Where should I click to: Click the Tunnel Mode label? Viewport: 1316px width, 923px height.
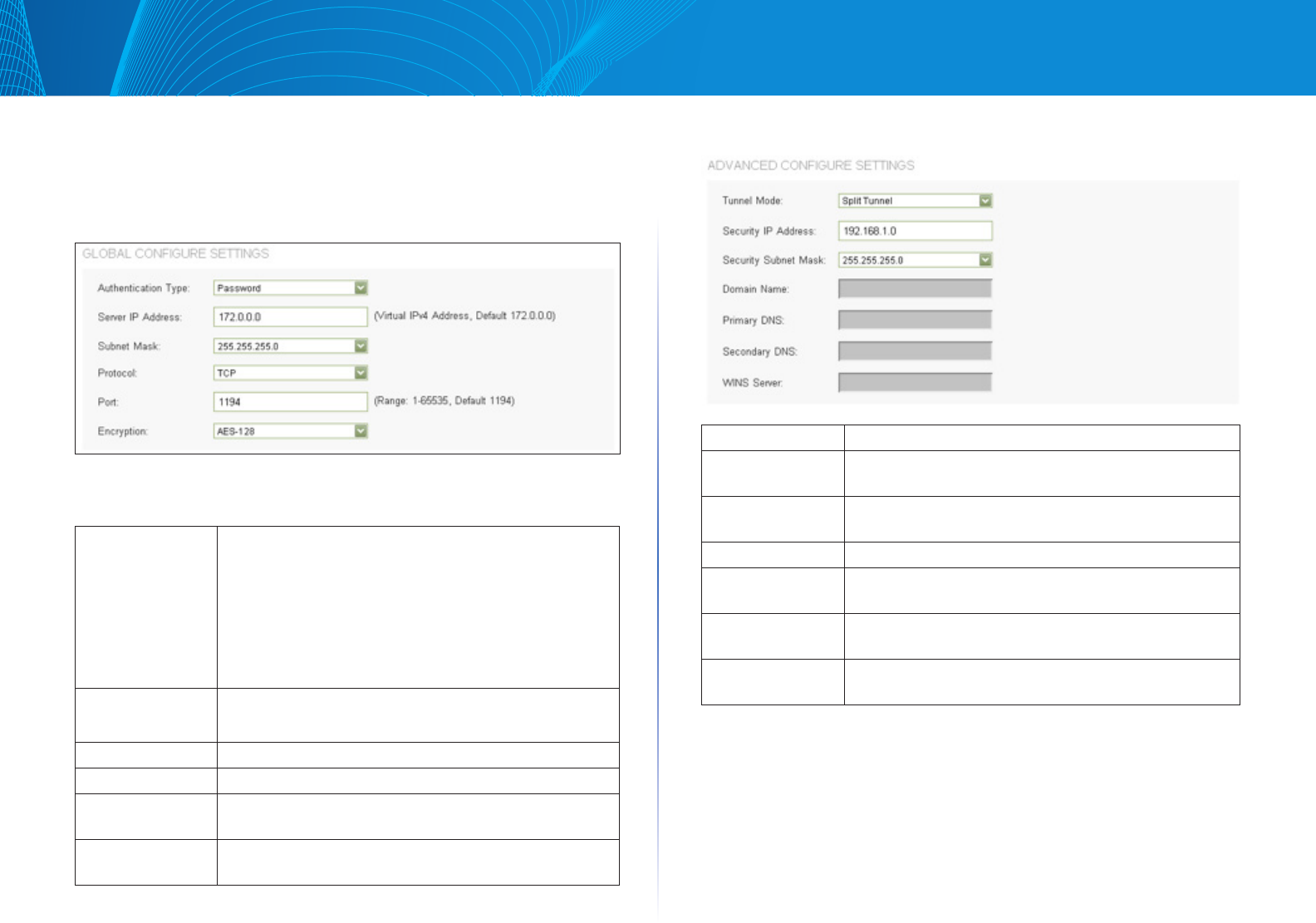(753, 201)
